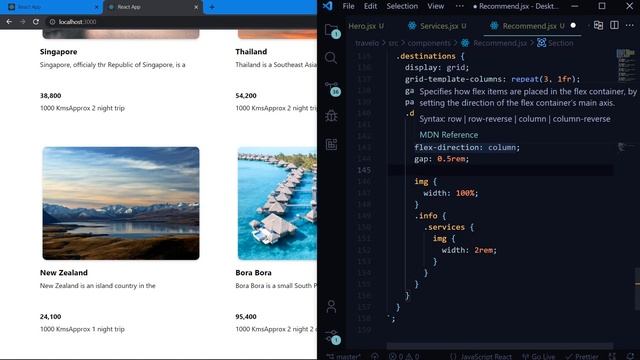640x360 pixels.
Task: Open the Manage settings icon
Action: (333, 337)
